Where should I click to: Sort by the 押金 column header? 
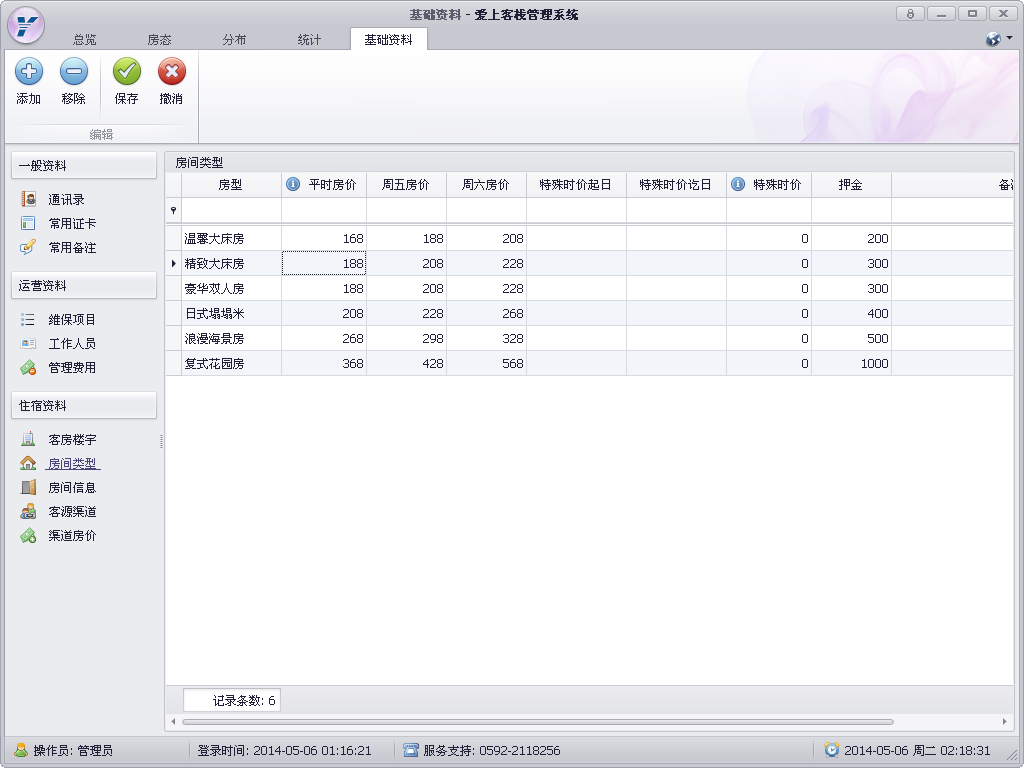click(x=850, y=185)
